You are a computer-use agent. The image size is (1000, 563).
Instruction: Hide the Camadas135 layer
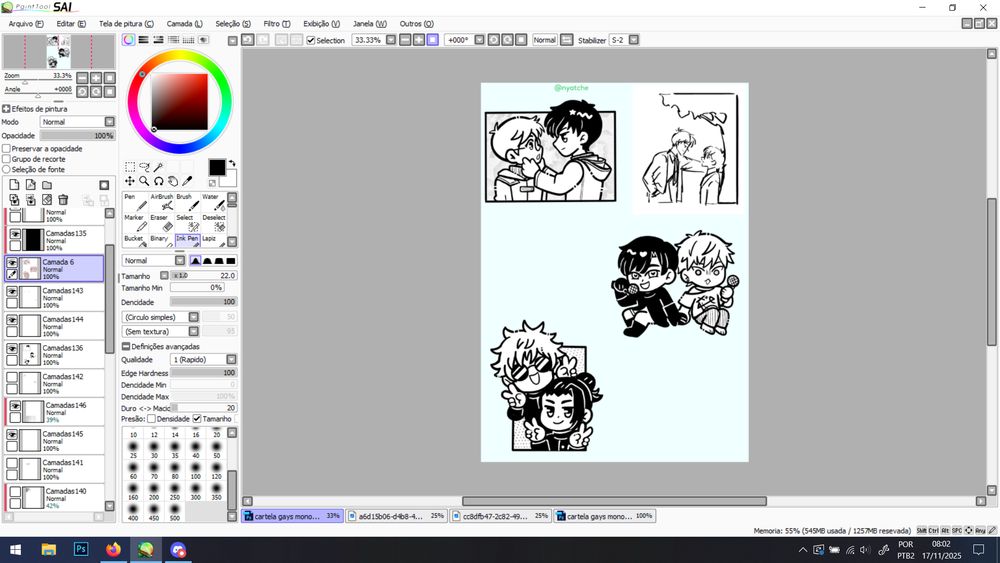click(15, 234)
